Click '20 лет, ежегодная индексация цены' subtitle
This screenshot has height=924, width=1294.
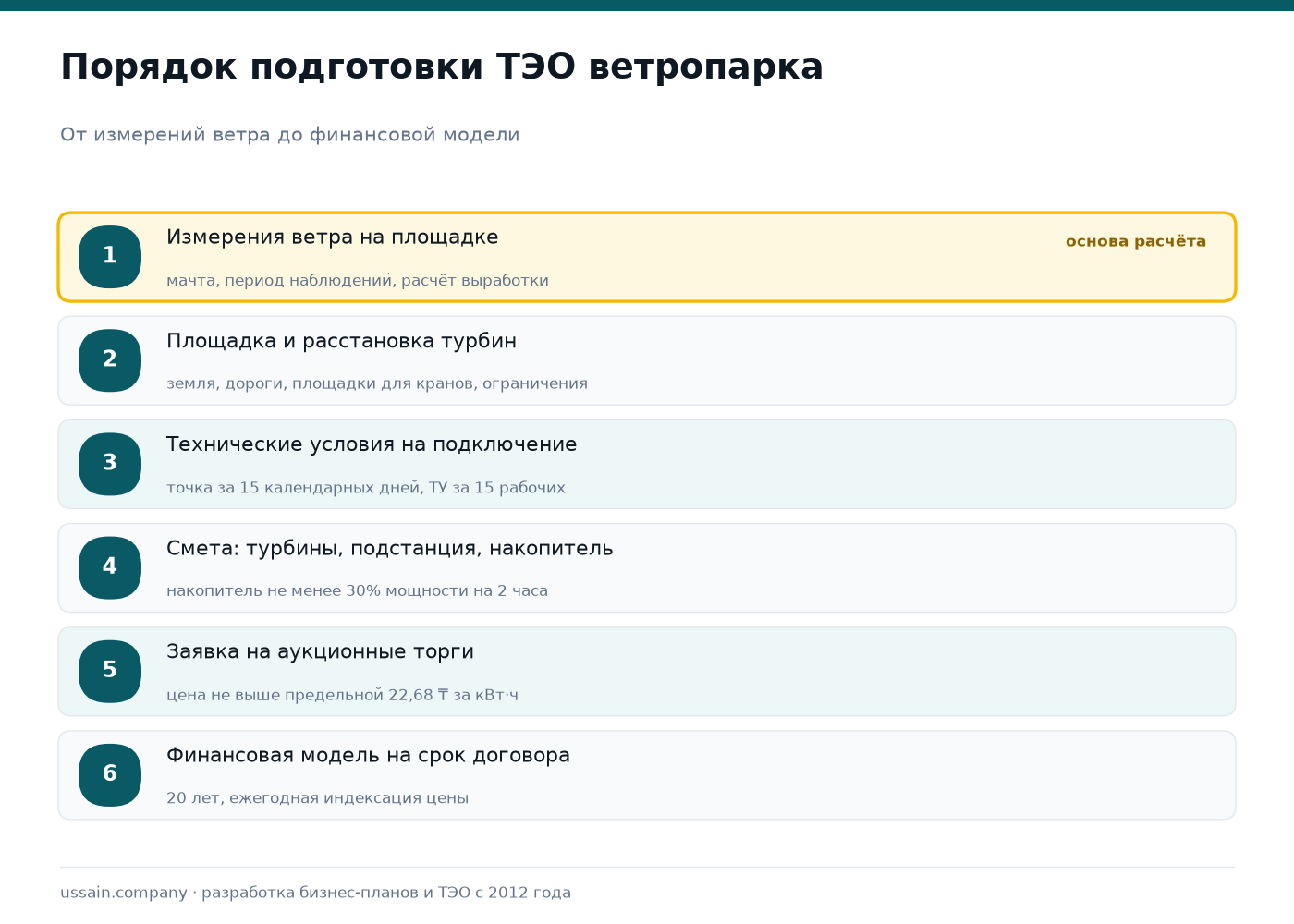pos(317,797)
